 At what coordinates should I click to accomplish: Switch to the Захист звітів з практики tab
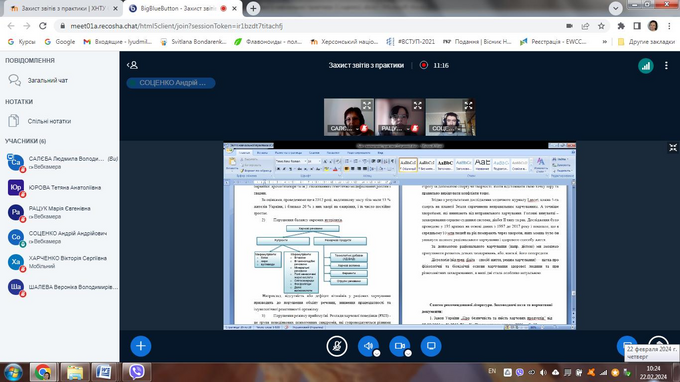point(63,8)
